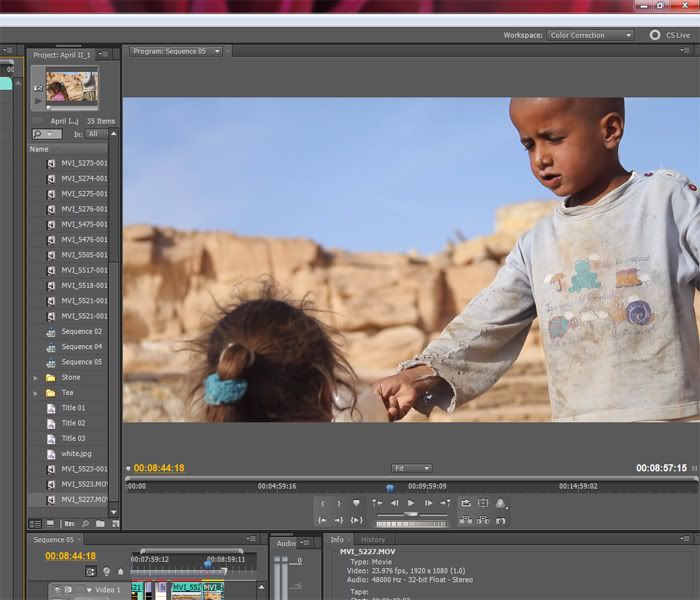Toggle Video 1 track visibility eye
Viewport: 700px width, 600px height.
(x=58, y=590)
